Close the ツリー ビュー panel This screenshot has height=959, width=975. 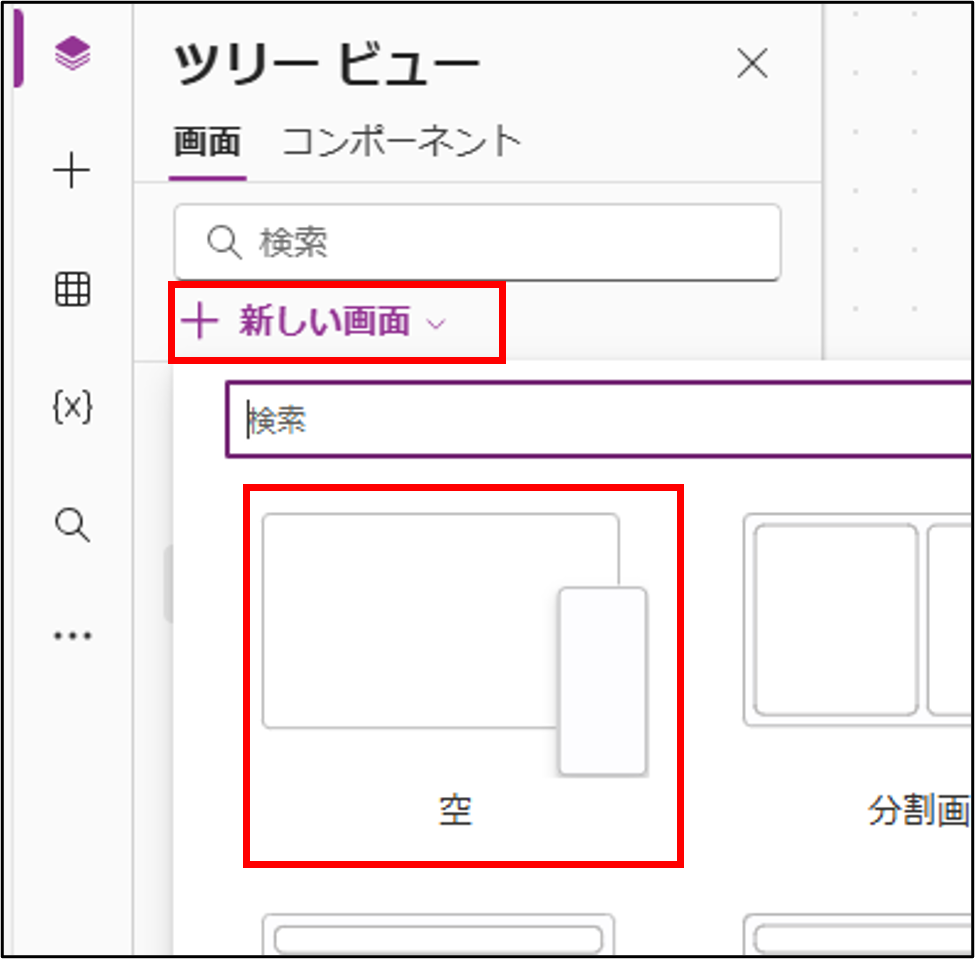click(752, 64)
